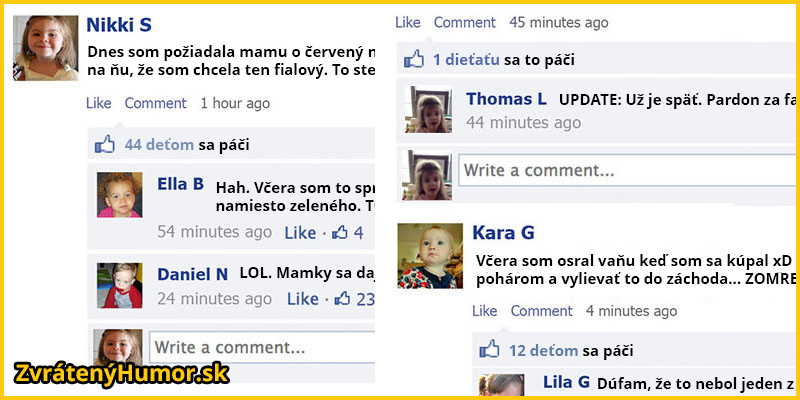Like Daniel N's comment
800x400 pixels.
click(x=303, y=299)
